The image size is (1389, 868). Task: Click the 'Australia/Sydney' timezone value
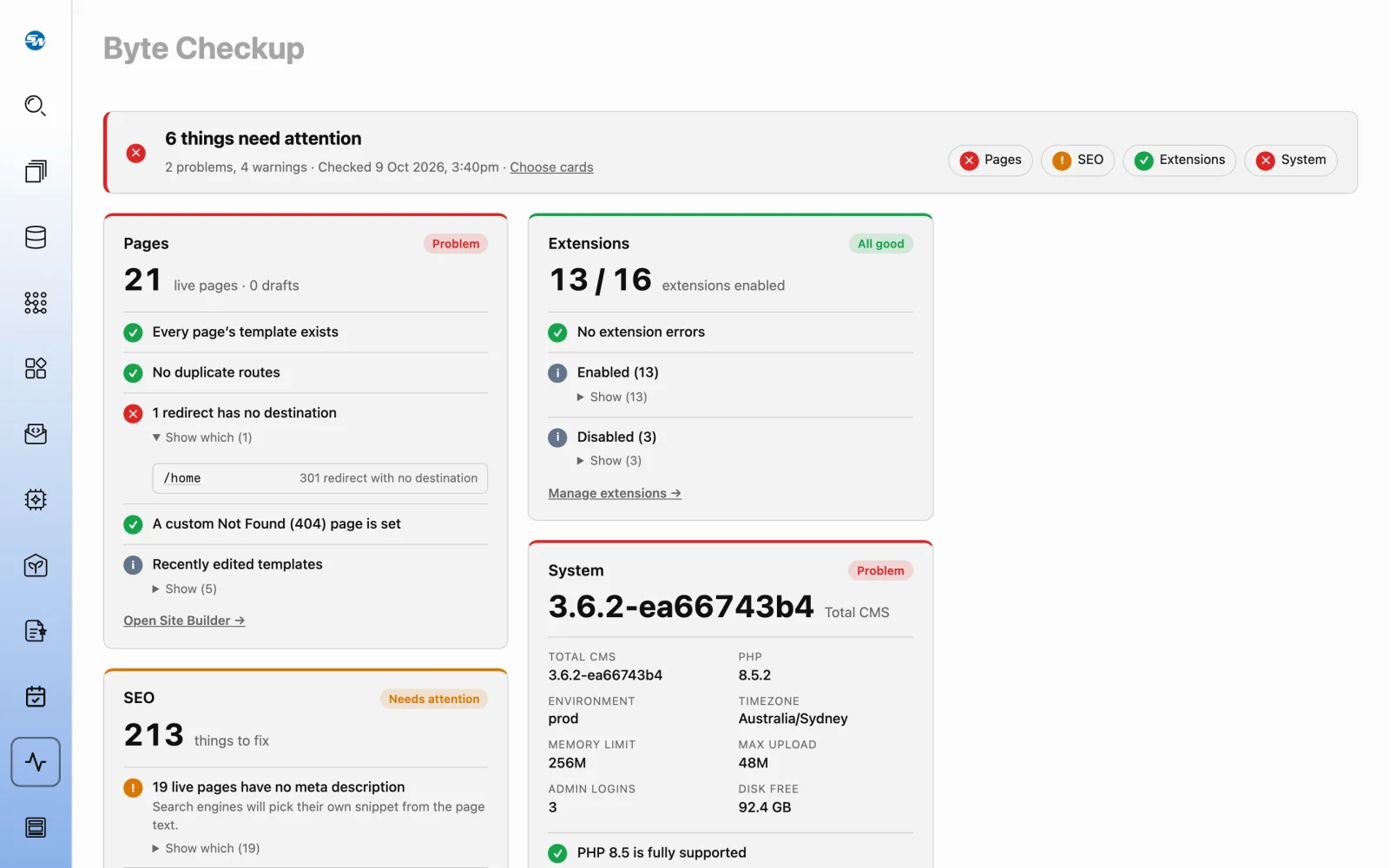793,719
